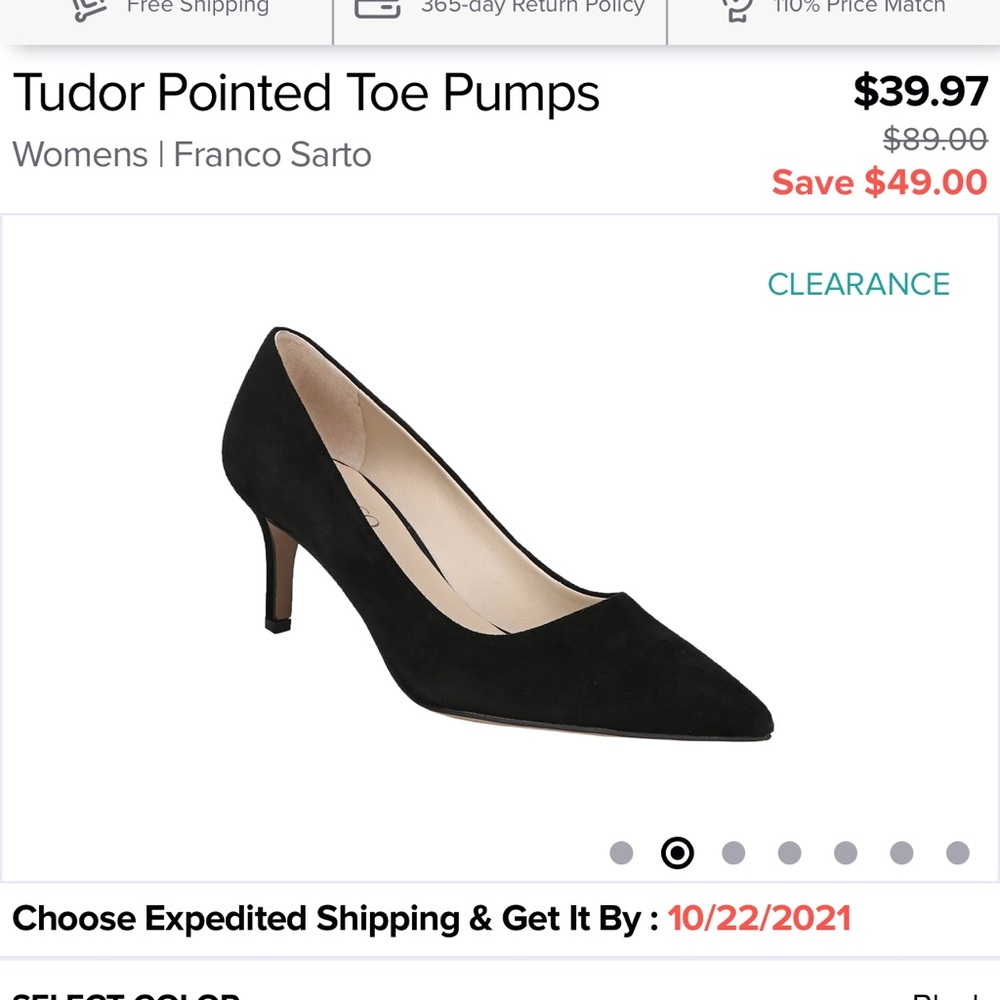1000x1000 pixels.
Task: Select the currently active carousel dot
Action: pos(676,853)
